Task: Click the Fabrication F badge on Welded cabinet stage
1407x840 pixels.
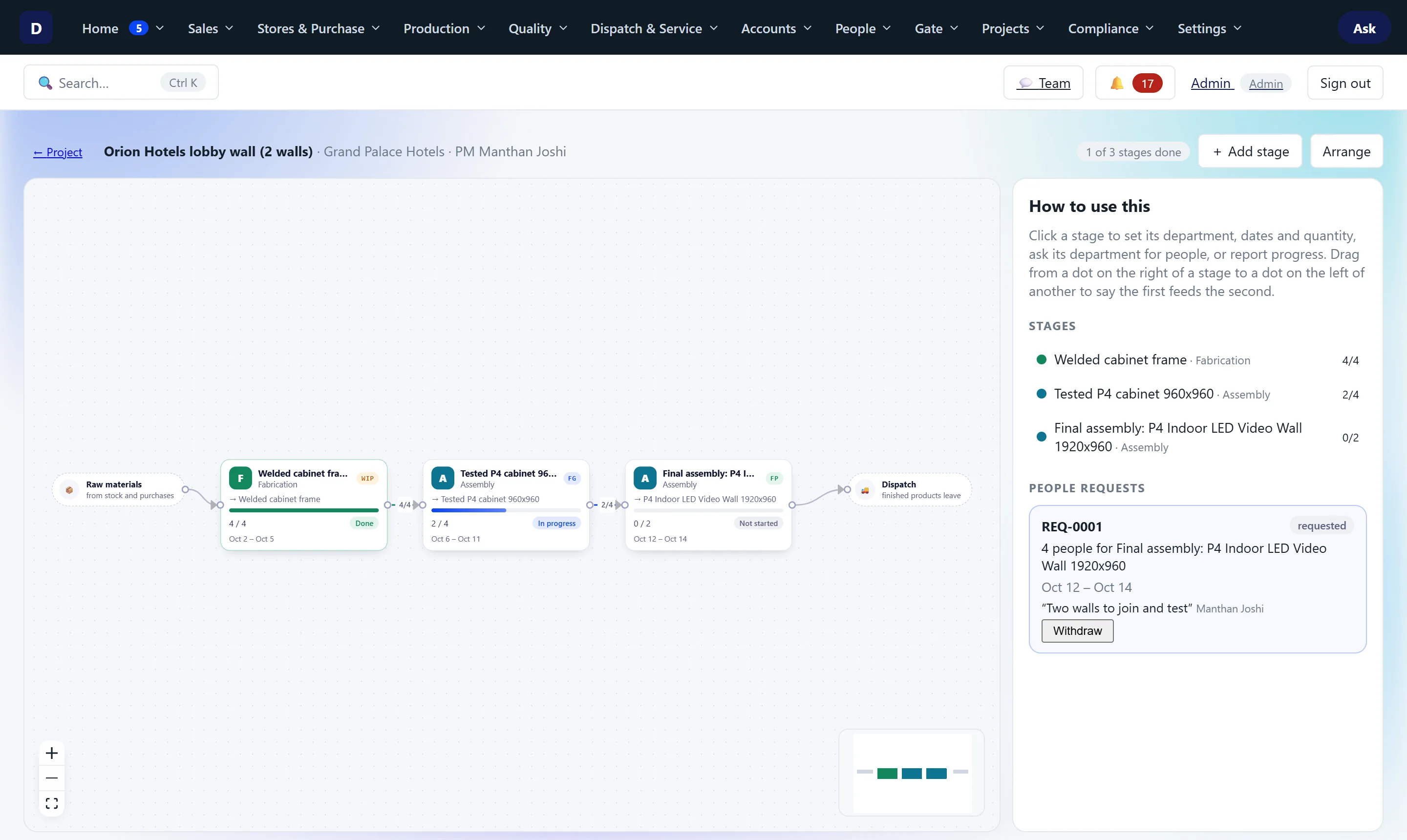Action: click(x=241, y=478)
